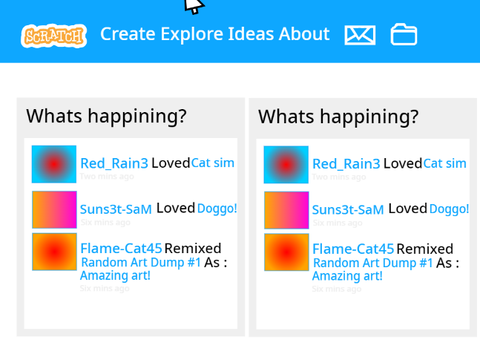Open the messages envelope icon

coord(360,35)
